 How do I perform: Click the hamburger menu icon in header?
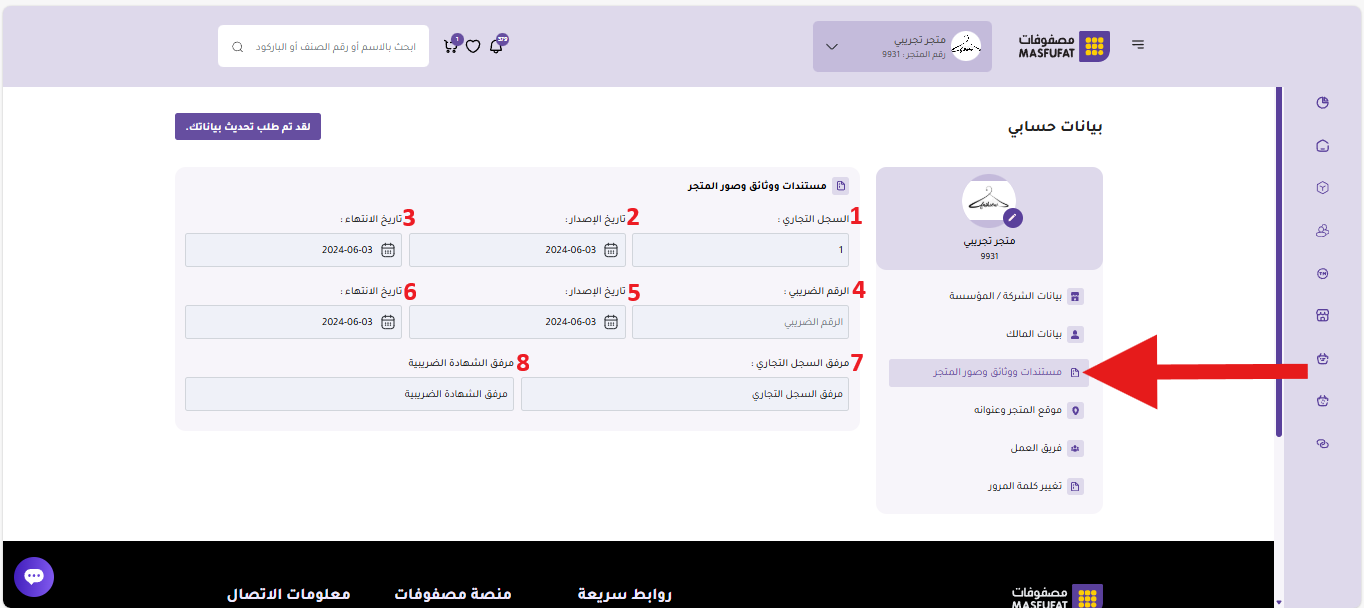[1138, 45]
